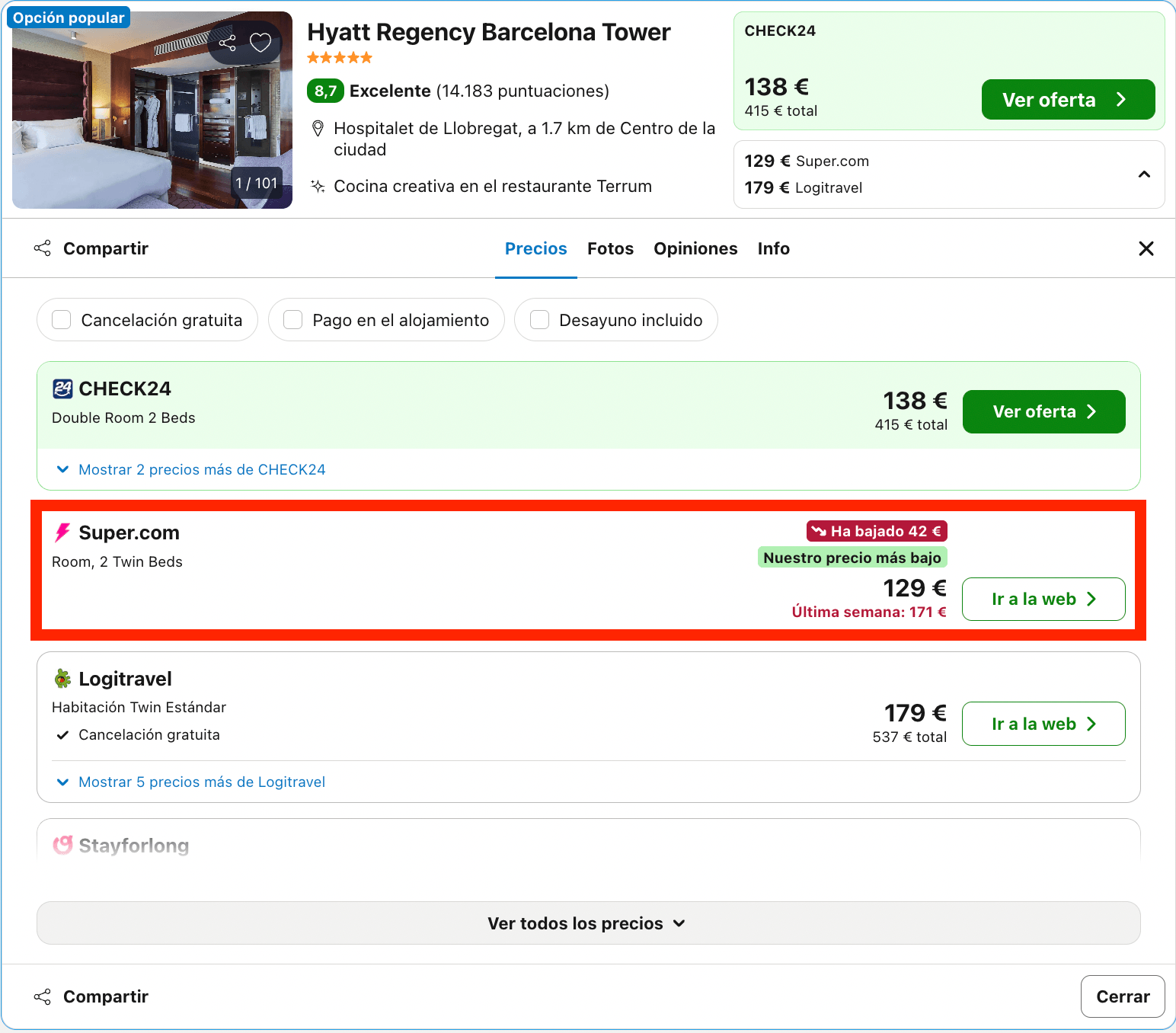Click the Stayforlong logo icon
Screen dimensions: 1176x1033
[x=62, y=845]
